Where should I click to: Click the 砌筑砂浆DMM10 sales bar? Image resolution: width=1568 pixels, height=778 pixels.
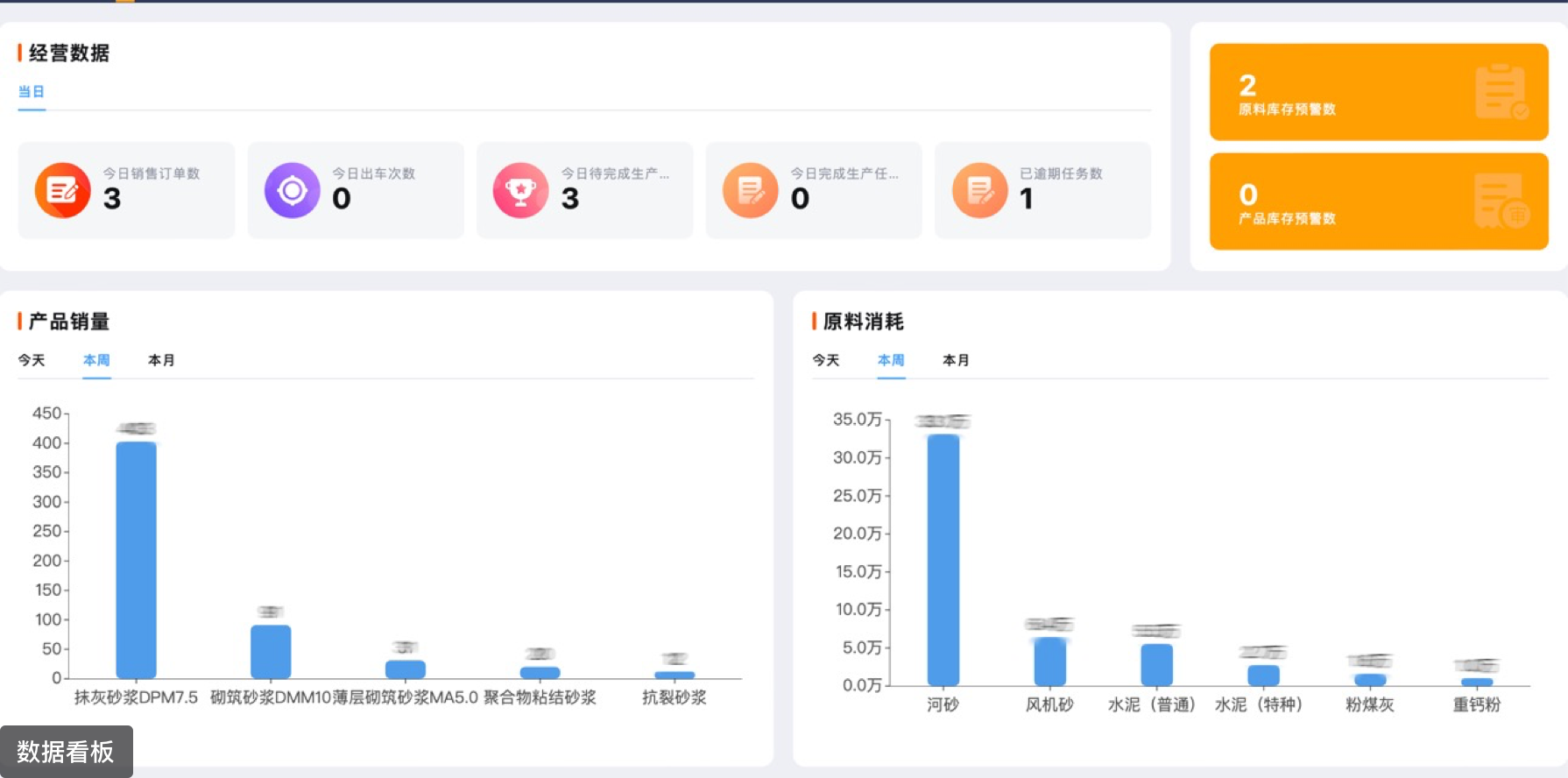pos(271,652)
